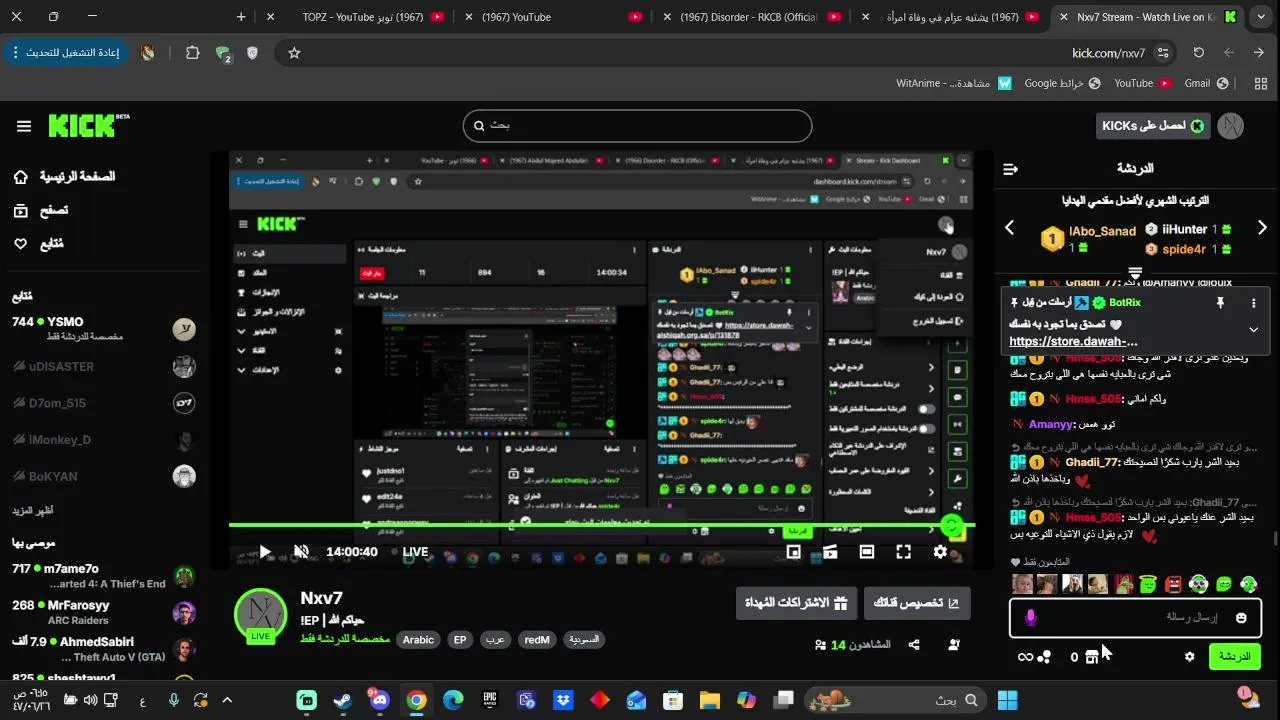This screenshot has height=720, width=1280.
Task: Open YSMO channel in sidebar
Action: [x=103, y=329]
